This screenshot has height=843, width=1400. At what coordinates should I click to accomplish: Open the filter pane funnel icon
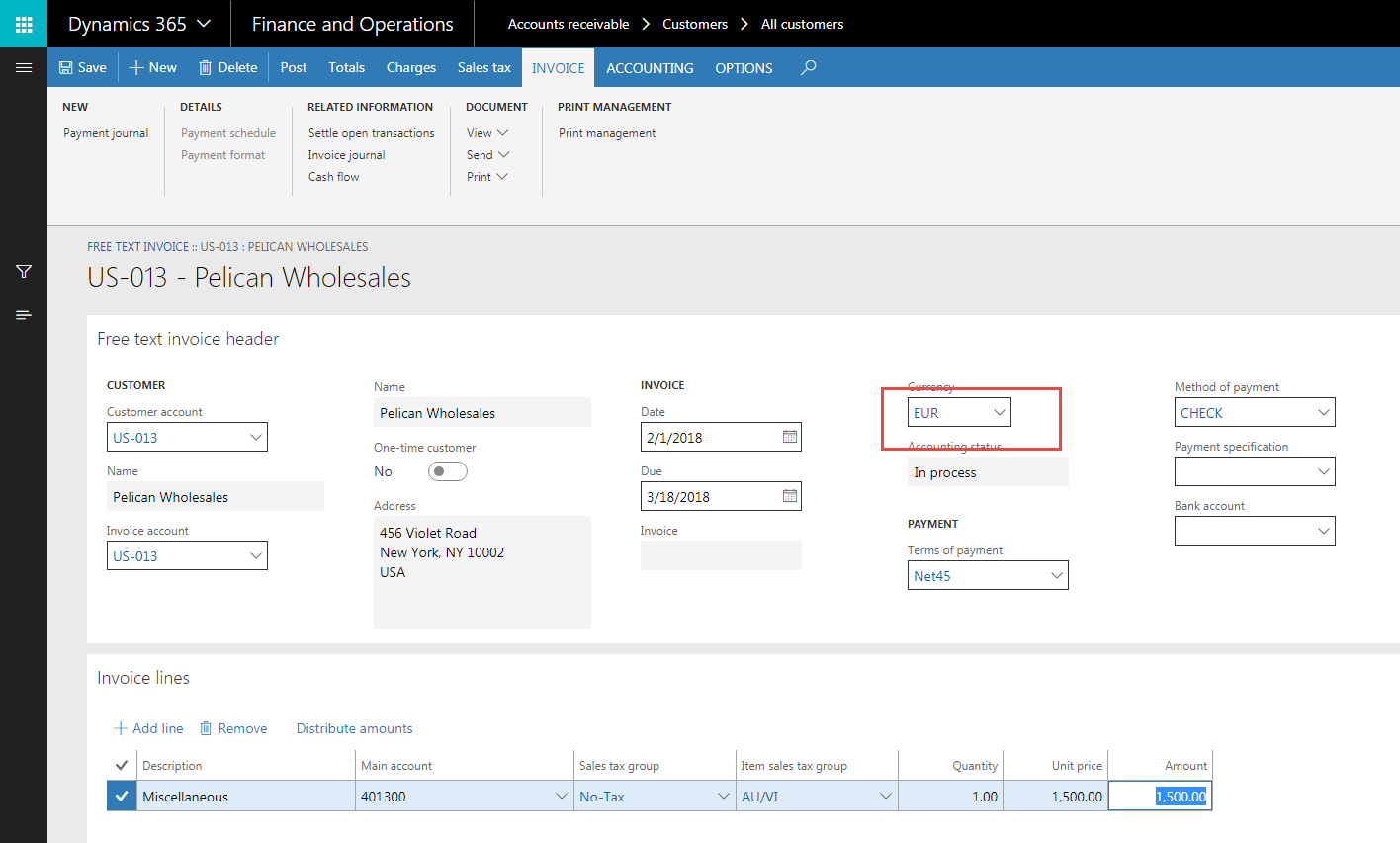(x=24, y=272)
